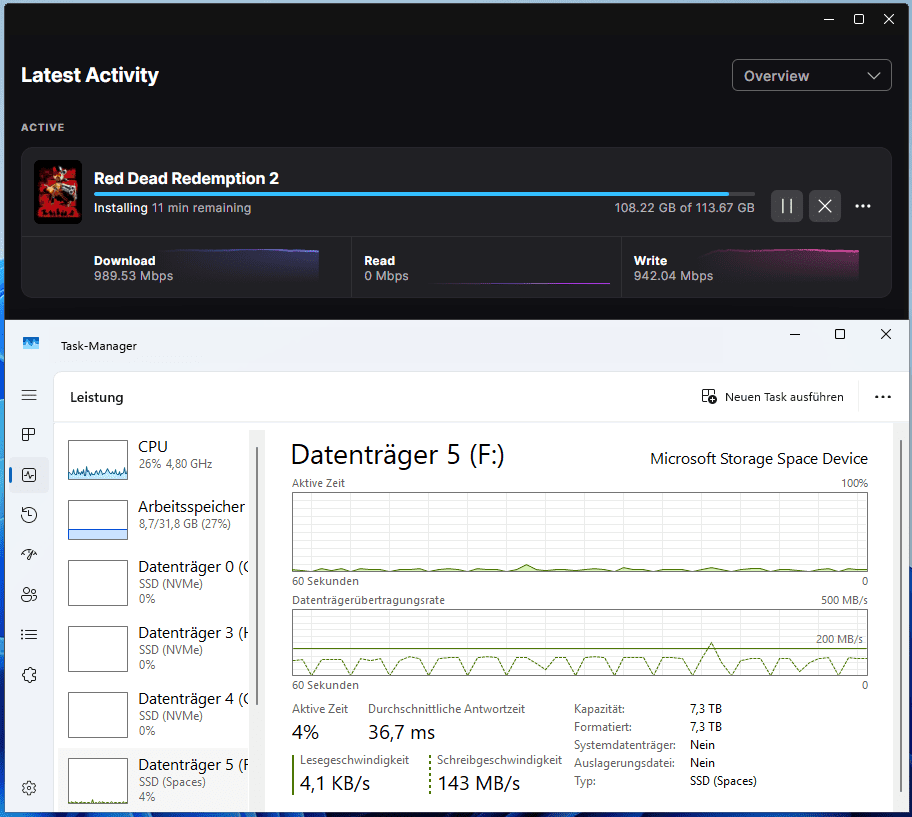Open the Overview dropdown in Latest Activity
Viewport: 912px width, 817px height.
(811, 75)
